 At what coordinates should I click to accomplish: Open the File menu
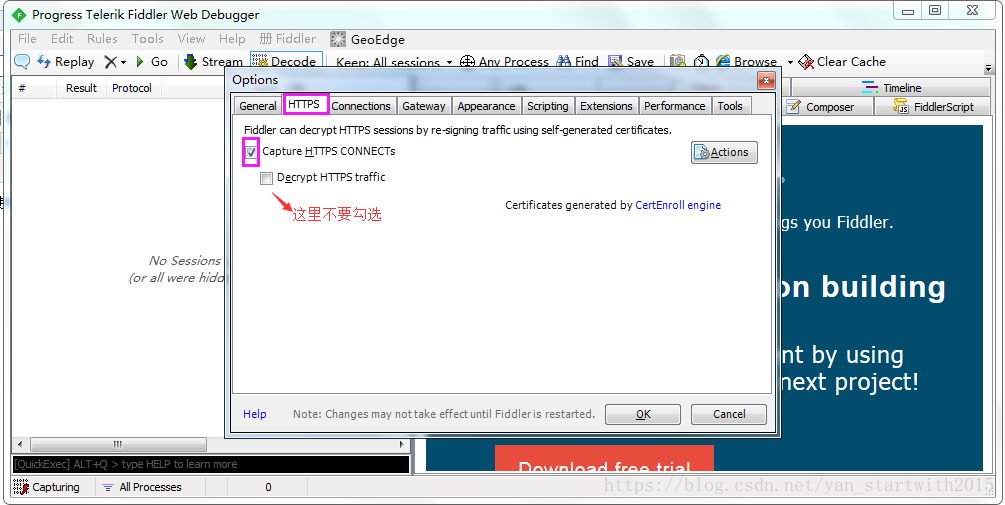[x=27, y=38]
